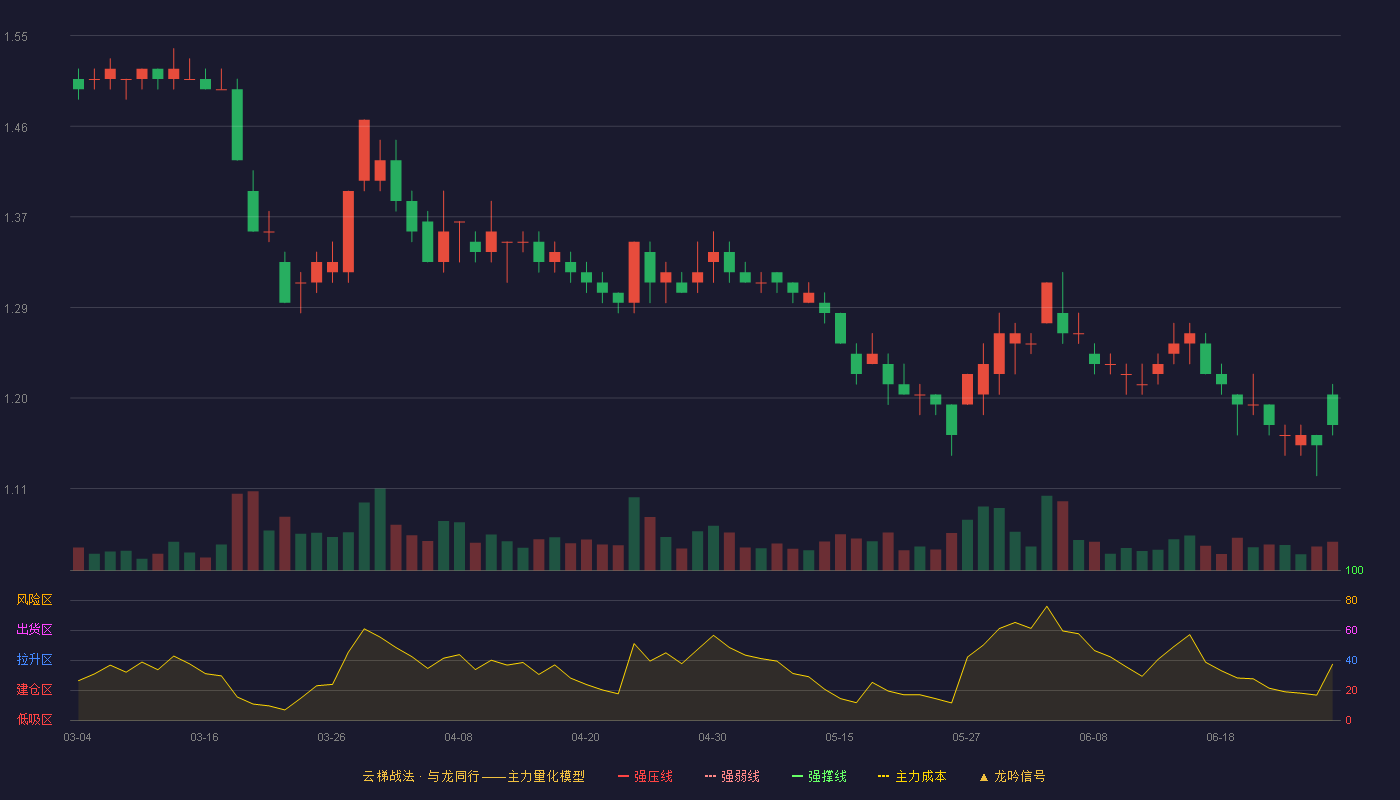Click the red 20 indicator axis value
This screenshot has width=1400, height=800.
tap(1351, 690)
